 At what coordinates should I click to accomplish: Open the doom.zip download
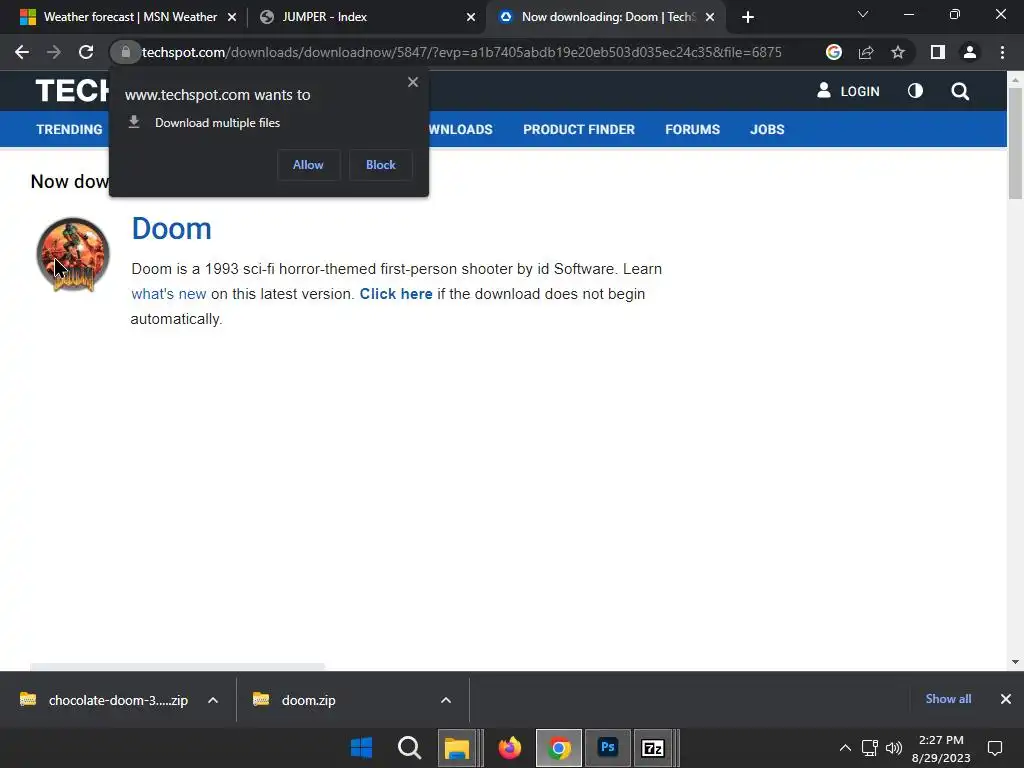[294, 700]
